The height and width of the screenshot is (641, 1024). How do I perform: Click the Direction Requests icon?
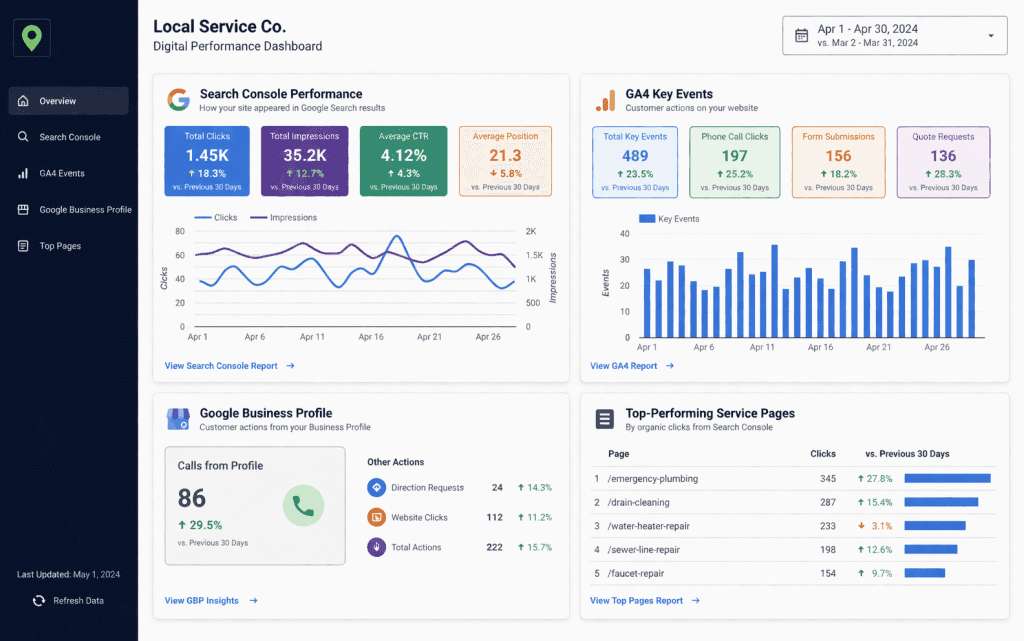tap(376, 488)
